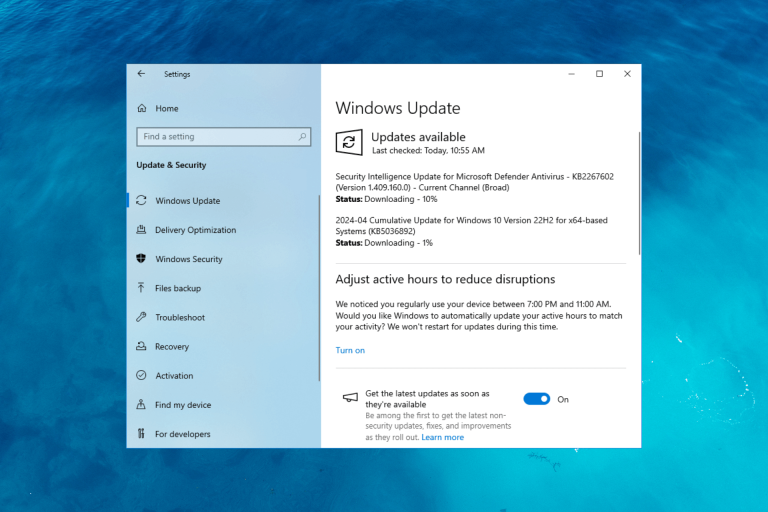
Task: Close the Settings window
Action: pos(627,73)
